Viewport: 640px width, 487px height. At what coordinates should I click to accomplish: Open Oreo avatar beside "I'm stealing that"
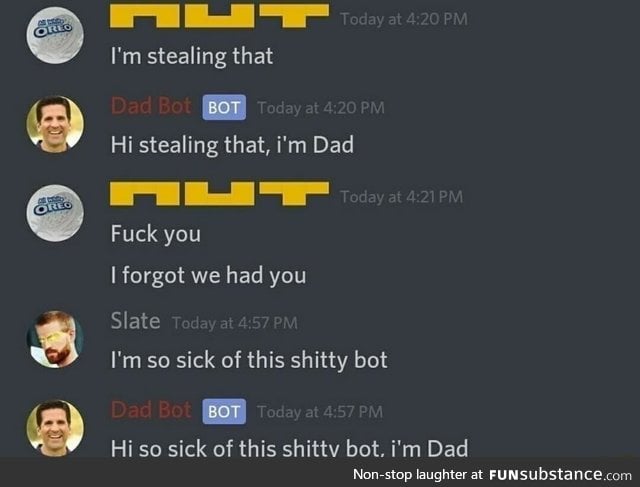tap(55, 35)
